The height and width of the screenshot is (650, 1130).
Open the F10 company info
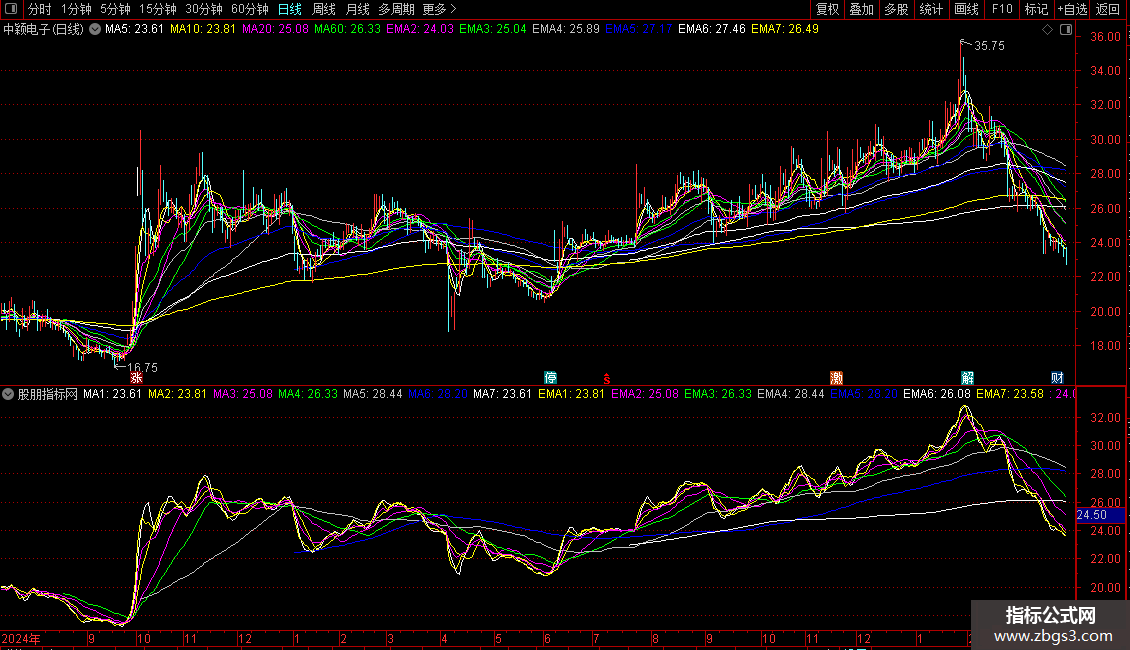point(1002,9)
